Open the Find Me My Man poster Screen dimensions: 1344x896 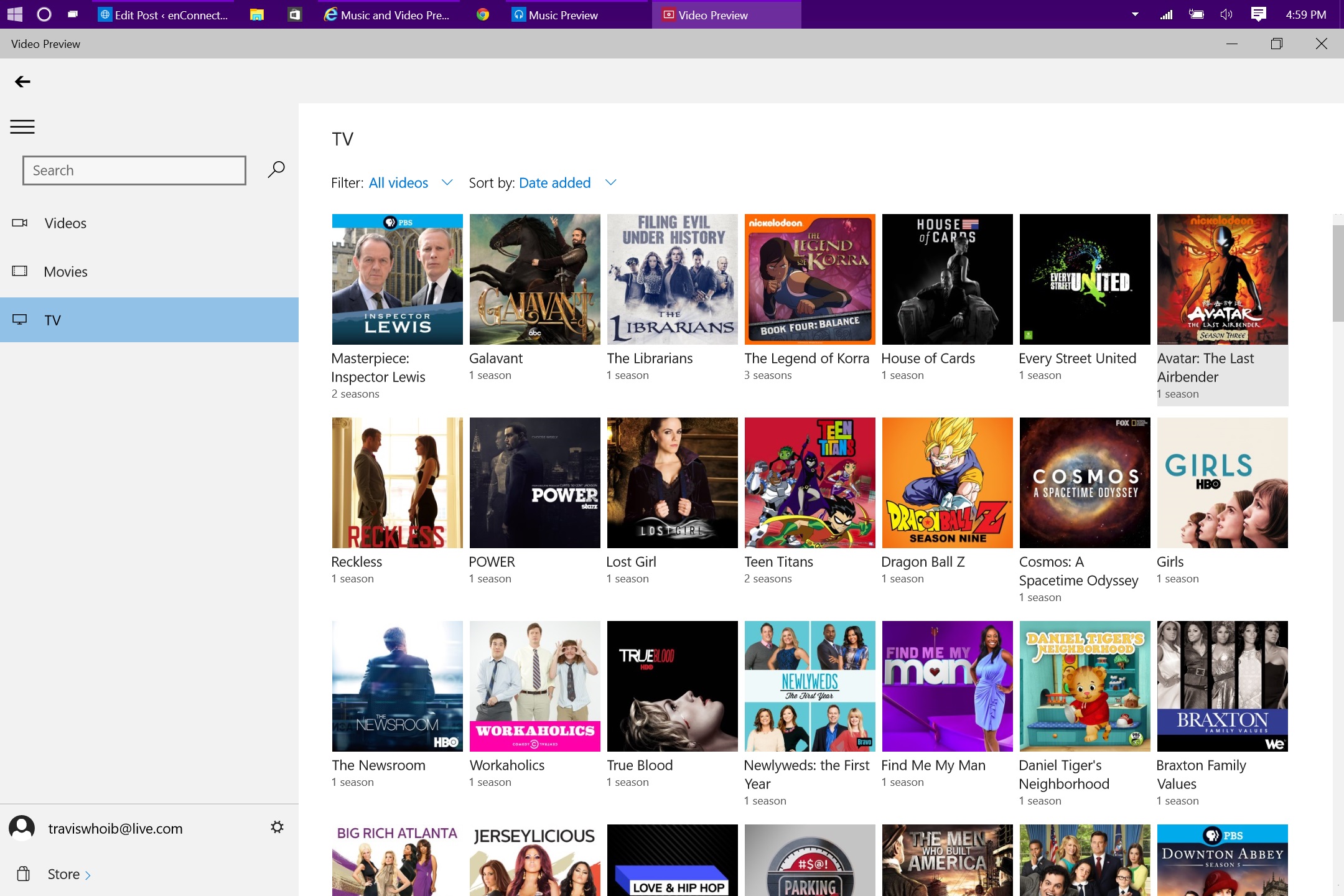947,686
